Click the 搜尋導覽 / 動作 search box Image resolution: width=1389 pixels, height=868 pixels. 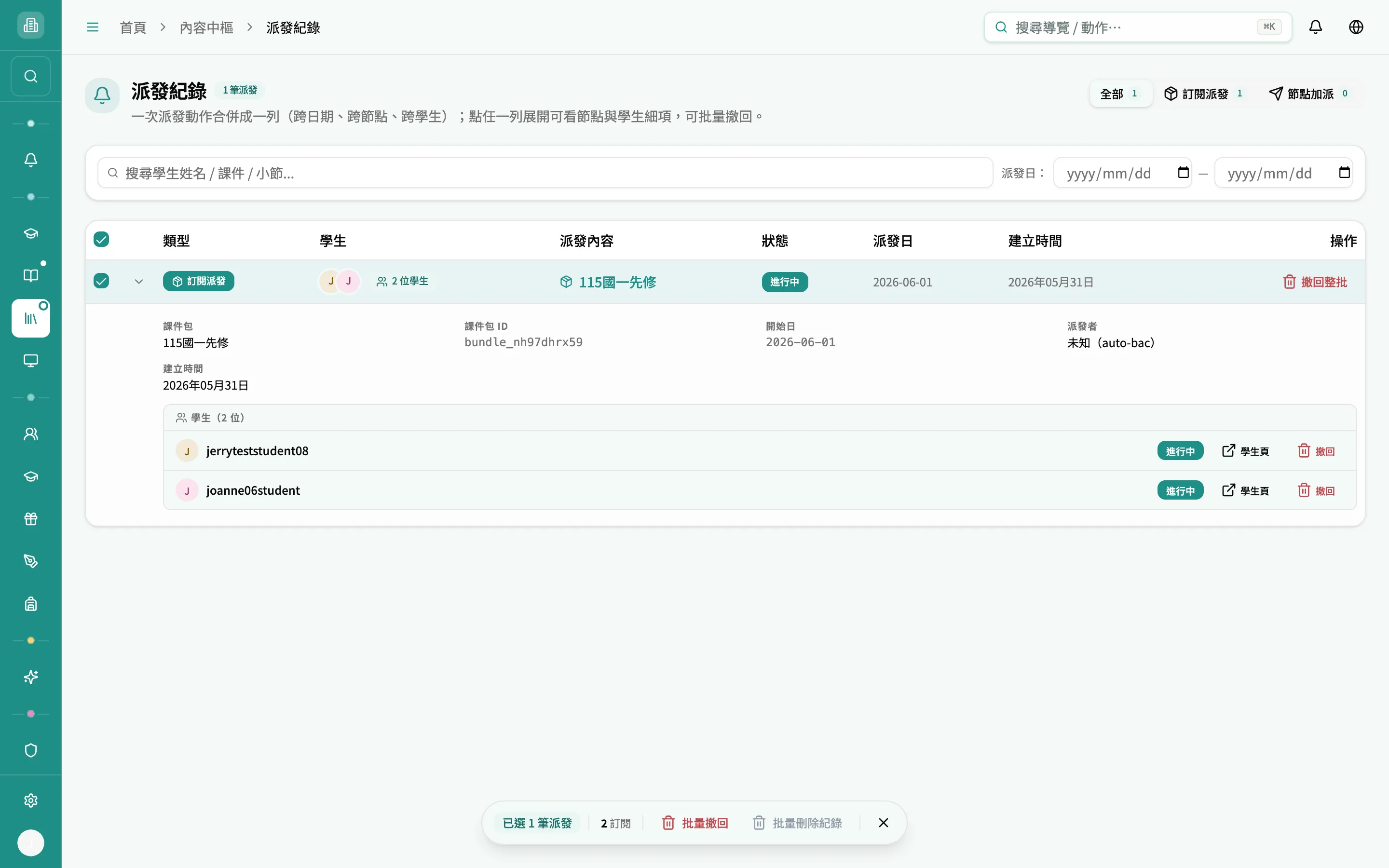tap(1138, 27)
